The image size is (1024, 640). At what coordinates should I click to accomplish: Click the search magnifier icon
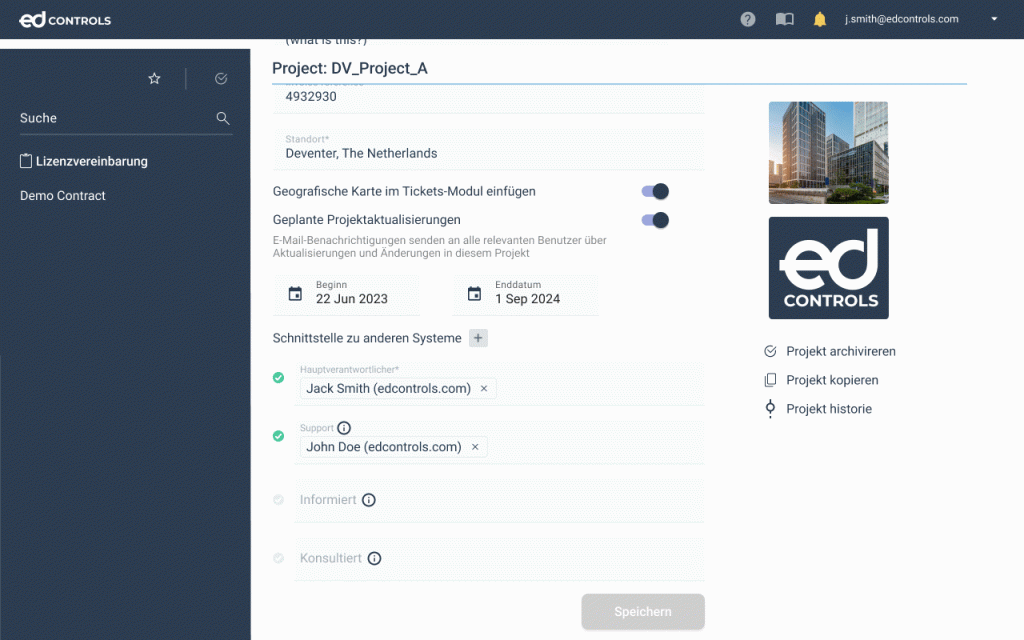click(223, 118)
